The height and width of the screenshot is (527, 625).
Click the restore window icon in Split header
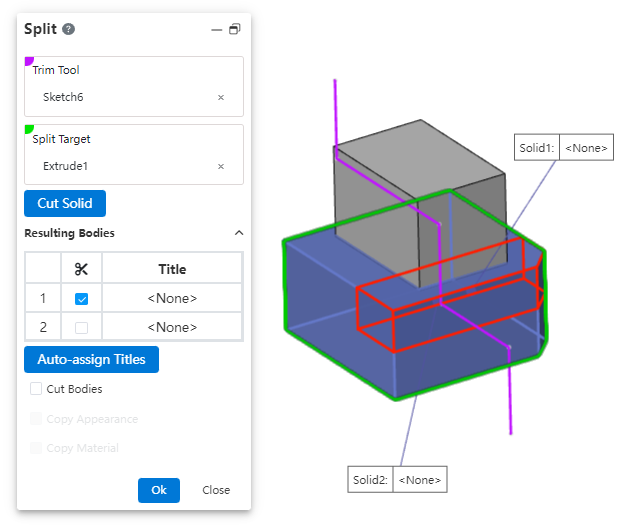235,30
